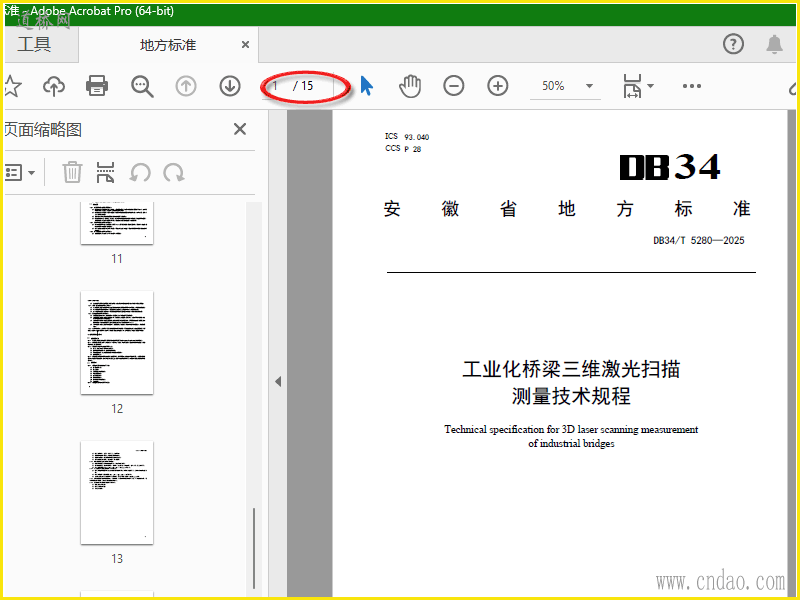Image resolution: width=800 pixels, height=600 pixels.
Task: Activate the hand pan tool
Action: pos(410,86)
